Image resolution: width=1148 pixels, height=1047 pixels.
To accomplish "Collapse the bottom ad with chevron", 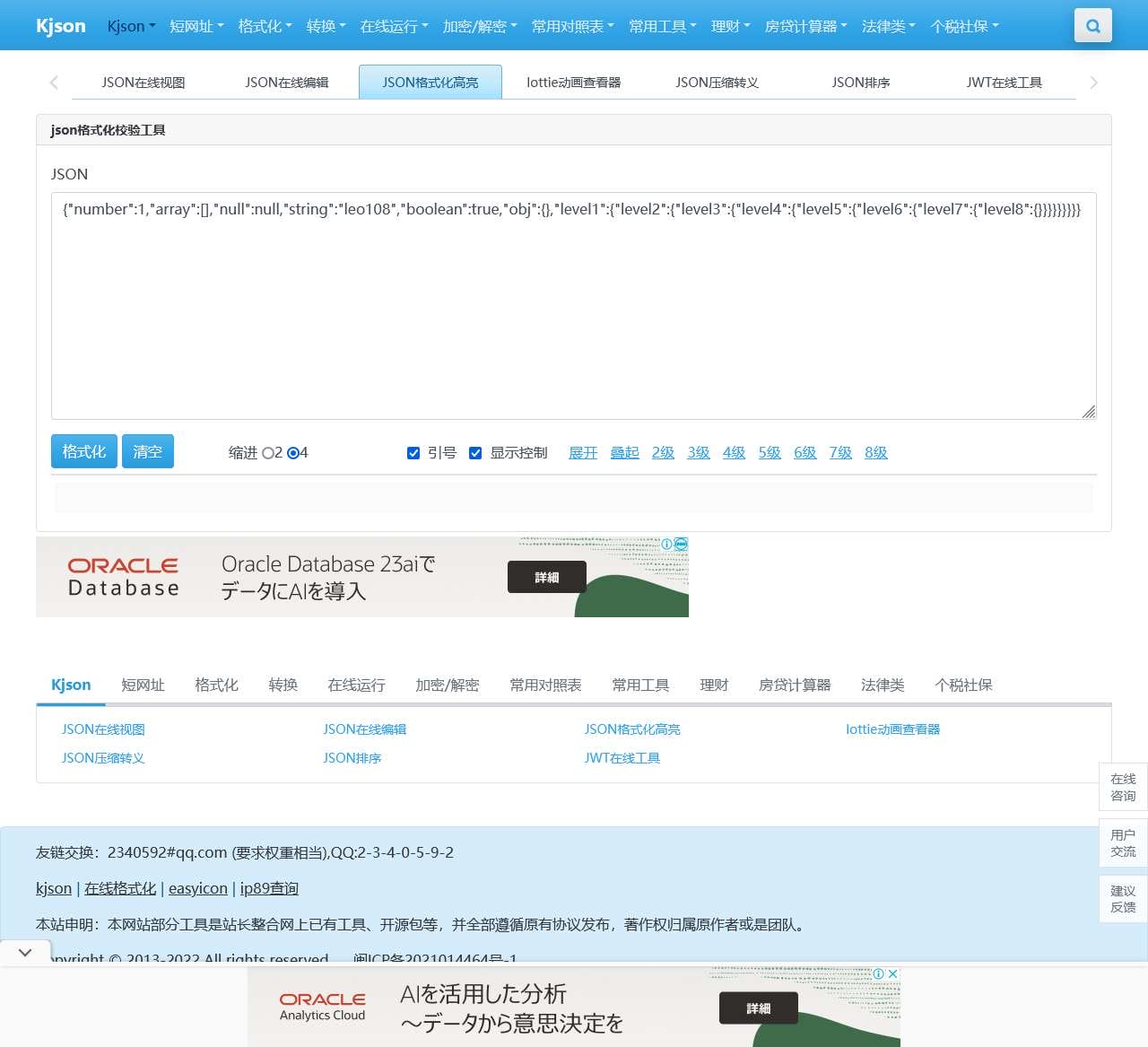I will click(25, 952).
